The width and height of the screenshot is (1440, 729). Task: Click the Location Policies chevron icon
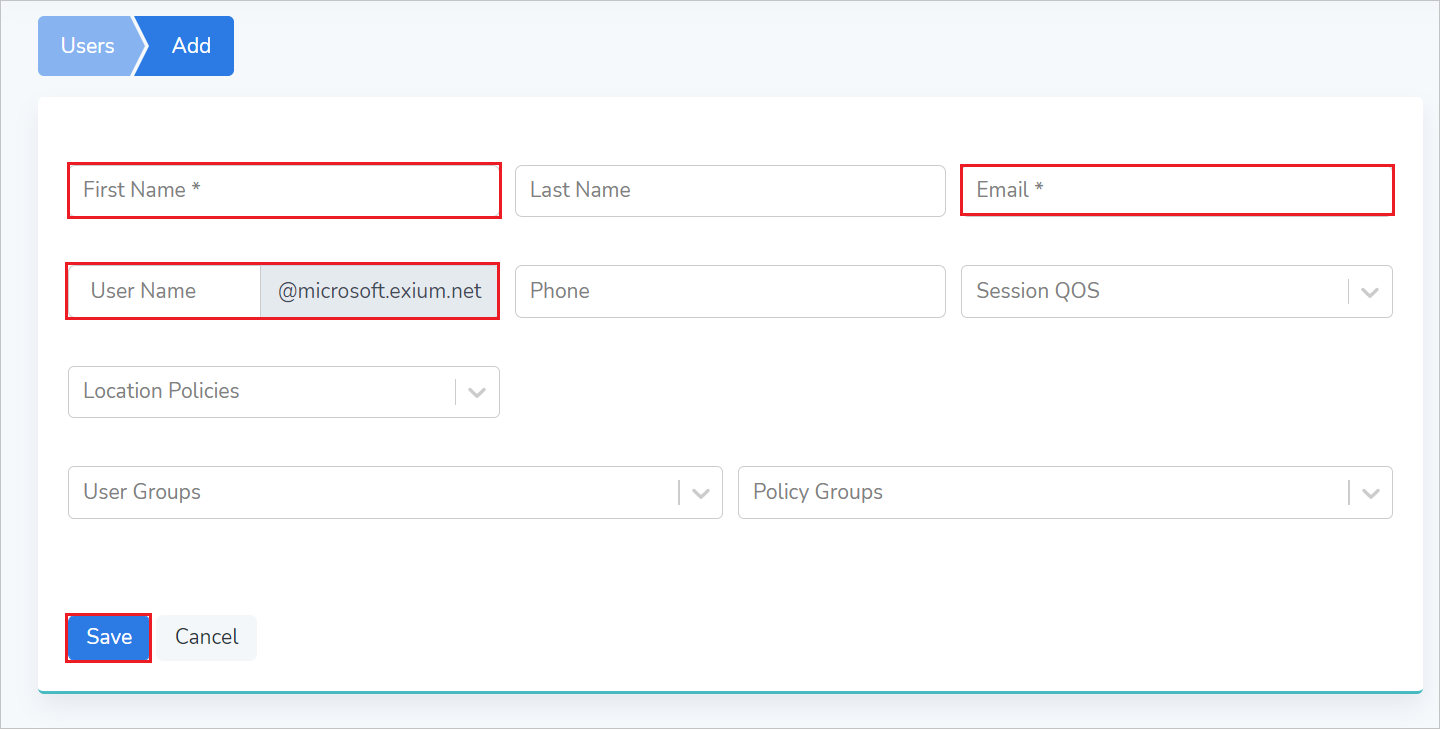(x=476, y=391)
